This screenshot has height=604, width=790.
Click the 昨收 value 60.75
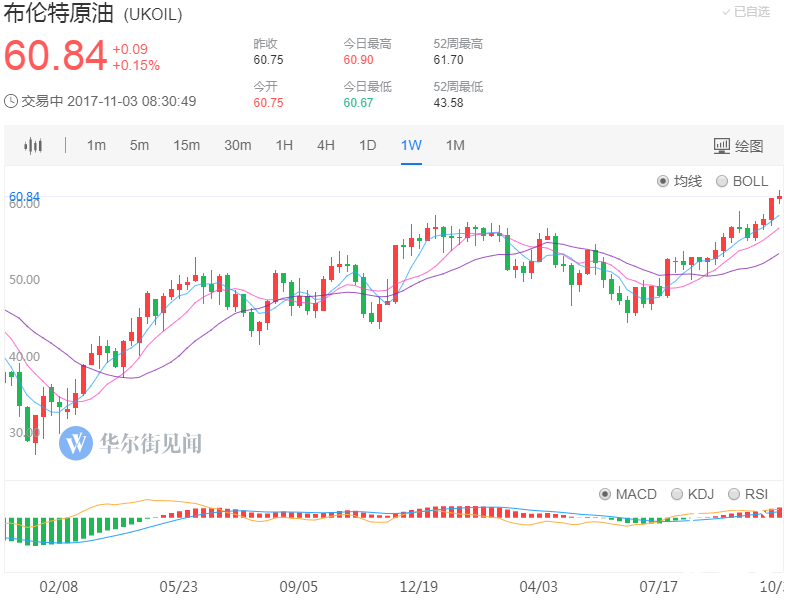(269, 60)
